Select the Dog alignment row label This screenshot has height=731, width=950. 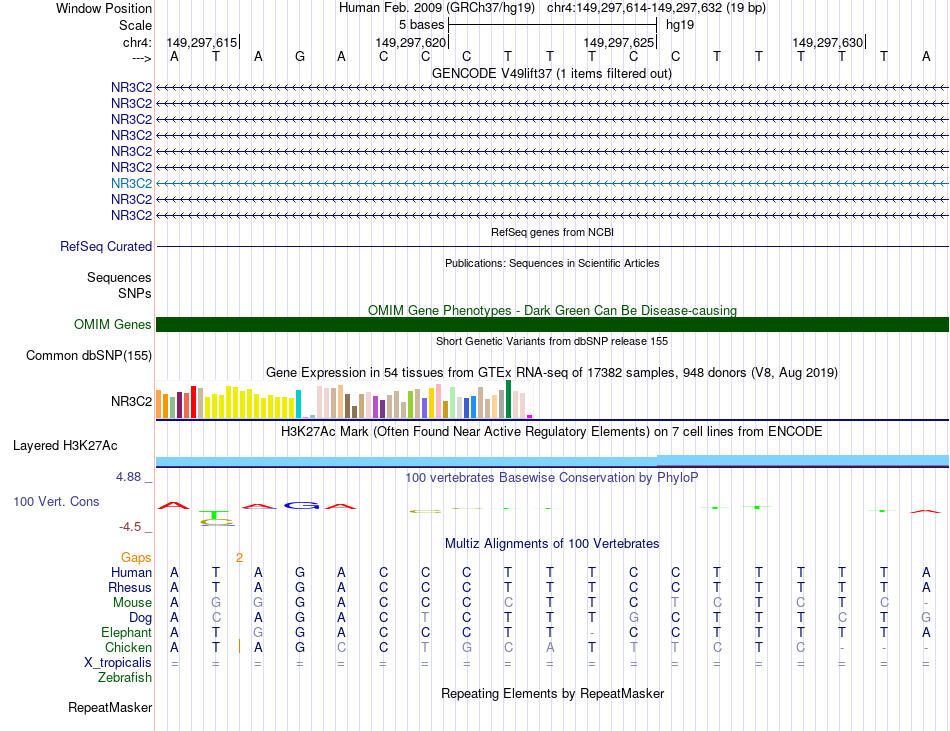[x=141, y=618]
